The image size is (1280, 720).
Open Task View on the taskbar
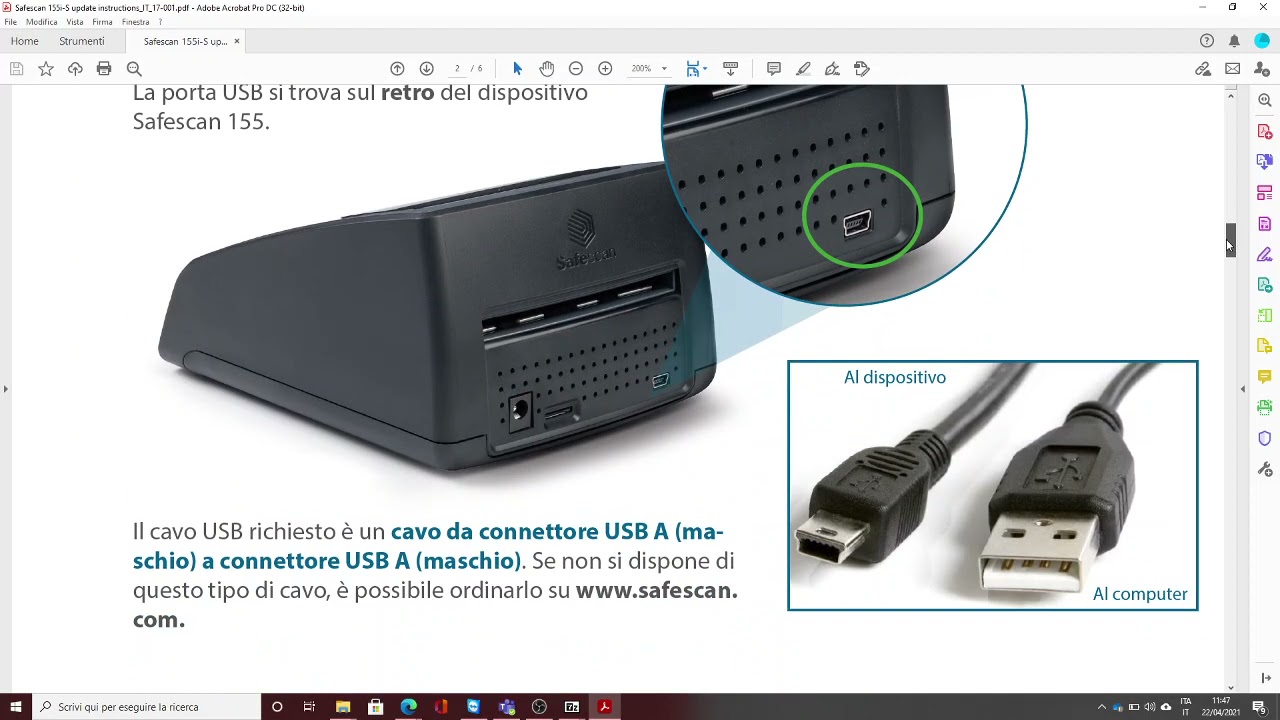[x=309, y=707]
